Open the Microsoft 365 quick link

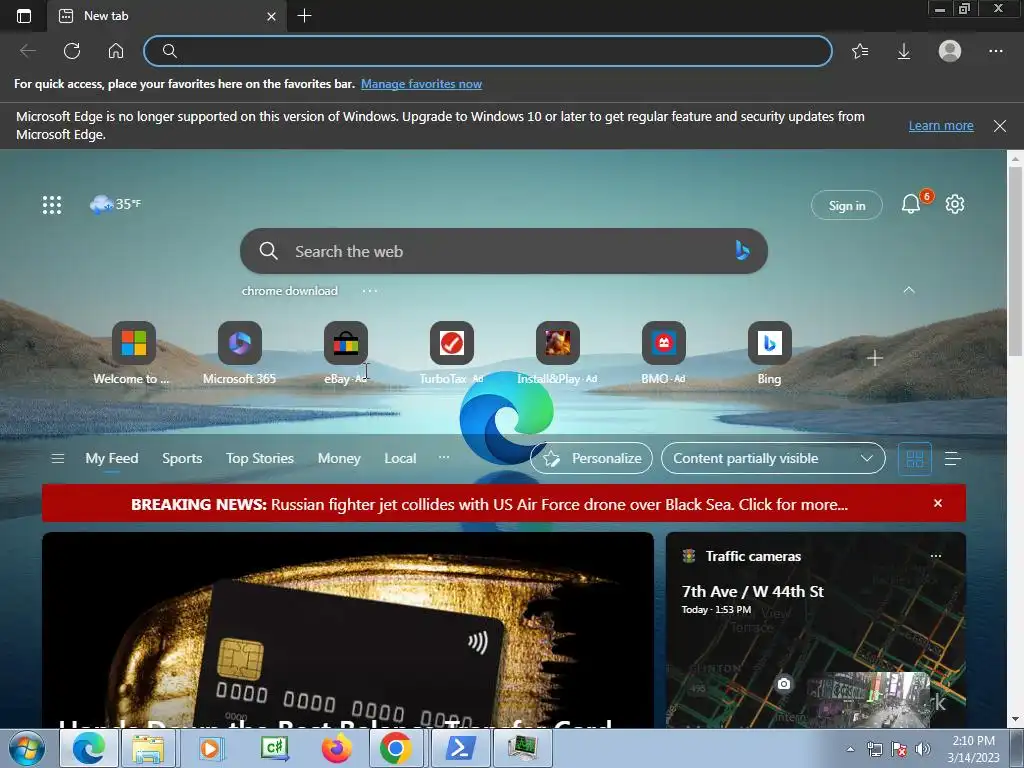point(240,353)
